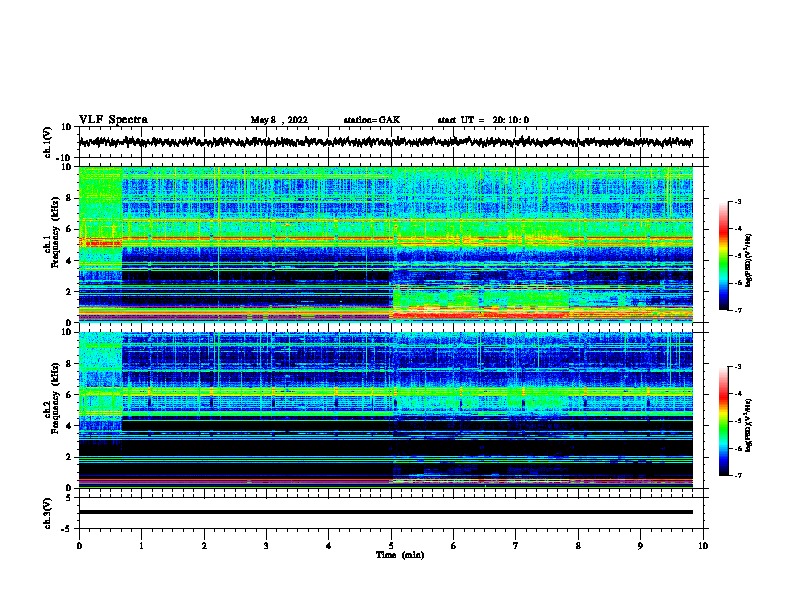Select the date text "May 8 , 2022"
The height and width of the screenshot is (612, 792).
pyautogui.click(x=279, y=120)
